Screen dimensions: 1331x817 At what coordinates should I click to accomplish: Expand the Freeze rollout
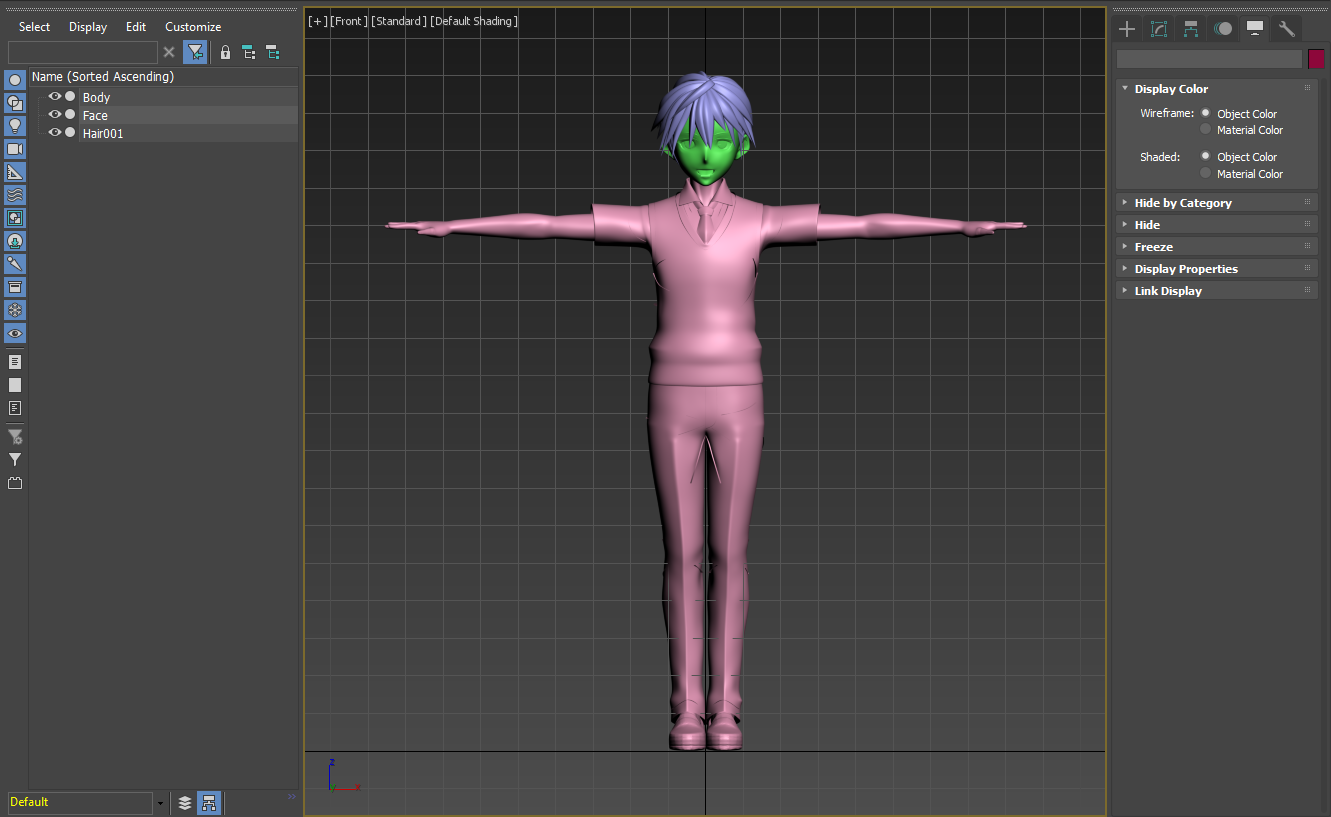click(1153, 247)
